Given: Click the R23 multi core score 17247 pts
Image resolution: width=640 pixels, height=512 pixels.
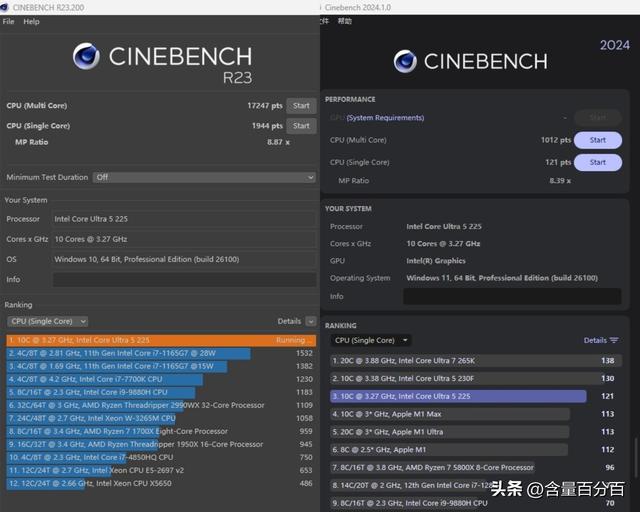Looking at the screenshot, I should tap(265, 106).
